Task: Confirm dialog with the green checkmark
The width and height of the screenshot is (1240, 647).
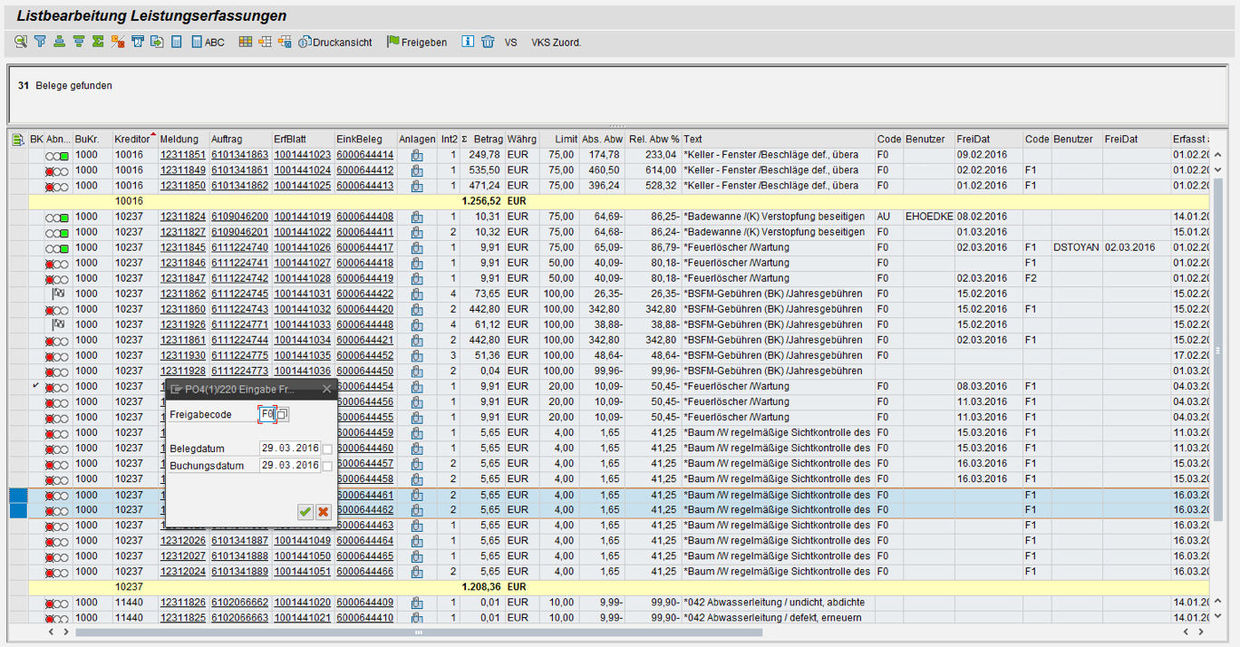Action: click(305, 511)
